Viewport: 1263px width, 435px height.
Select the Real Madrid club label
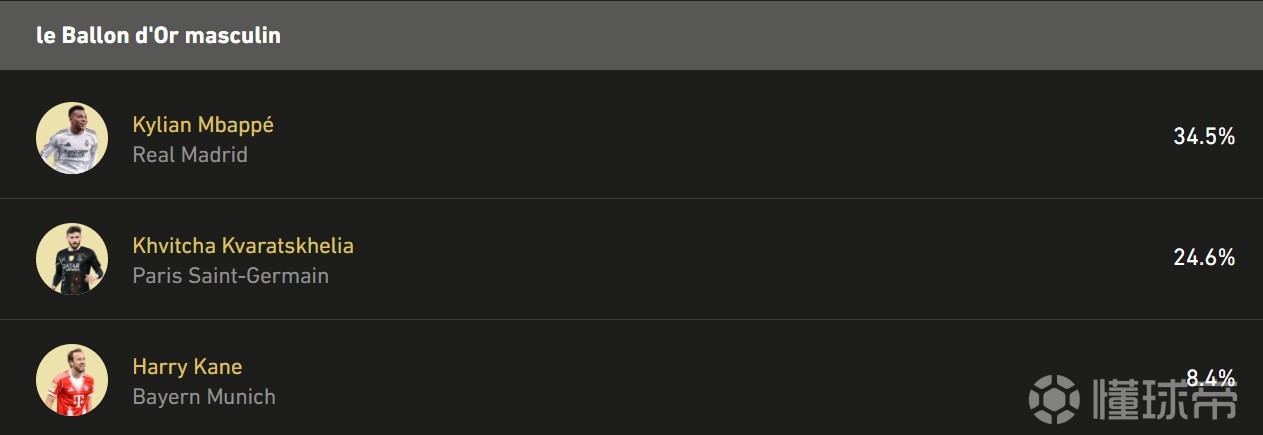tap(190, 155)
